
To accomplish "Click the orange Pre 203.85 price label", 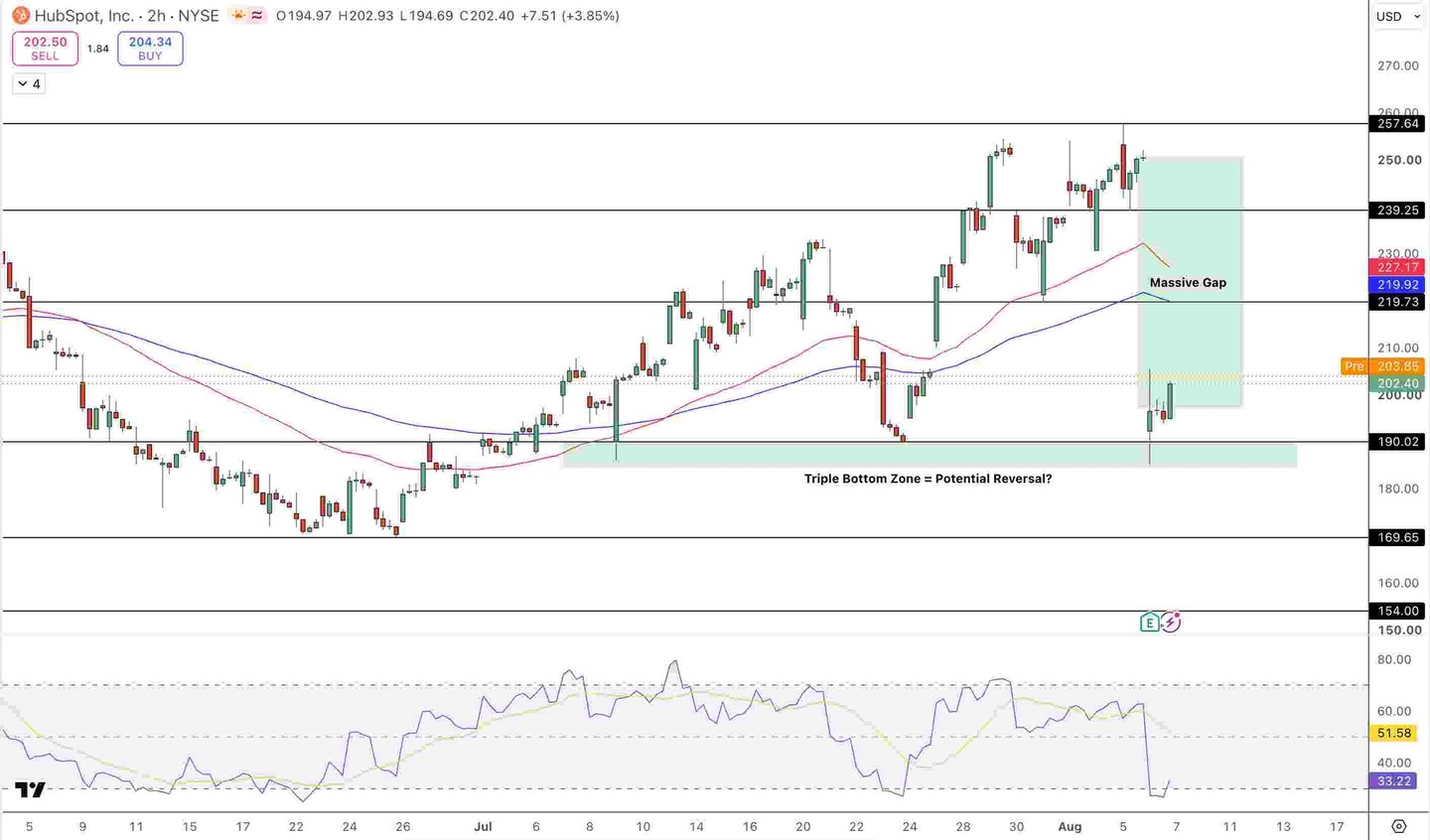I will tap(1383, 366).
